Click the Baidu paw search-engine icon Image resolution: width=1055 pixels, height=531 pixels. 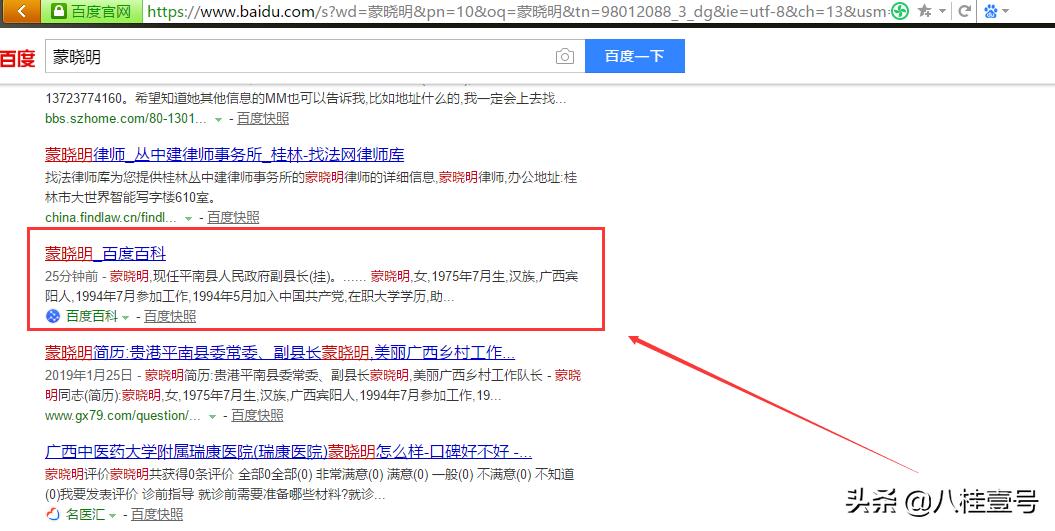[x=990, y=11]
